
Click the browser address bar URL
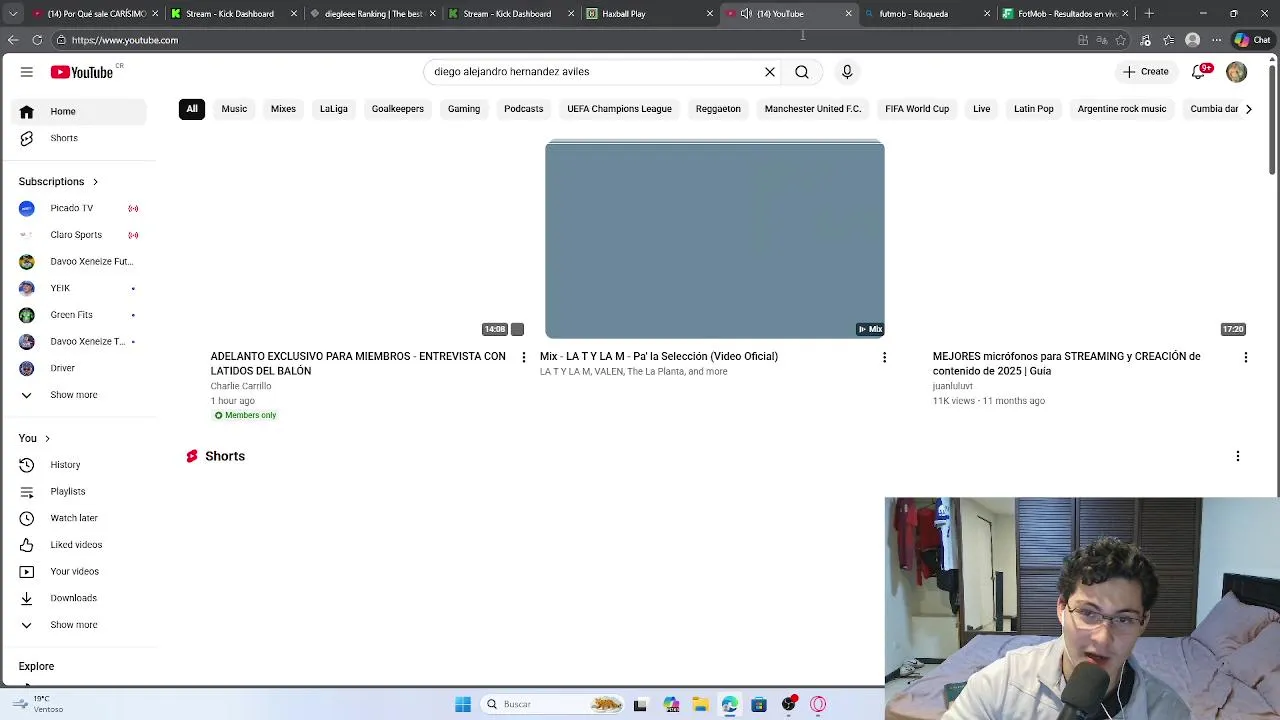point(125,40)
